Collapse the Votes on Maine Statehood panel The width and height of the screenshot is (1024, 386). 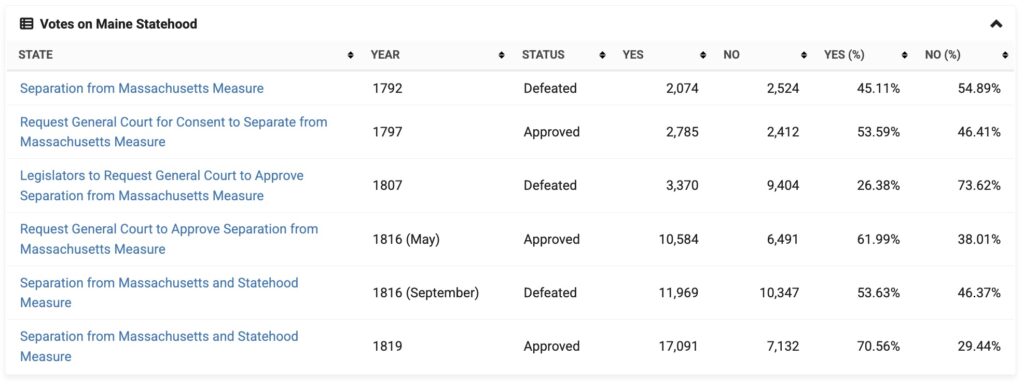point(996,24)
